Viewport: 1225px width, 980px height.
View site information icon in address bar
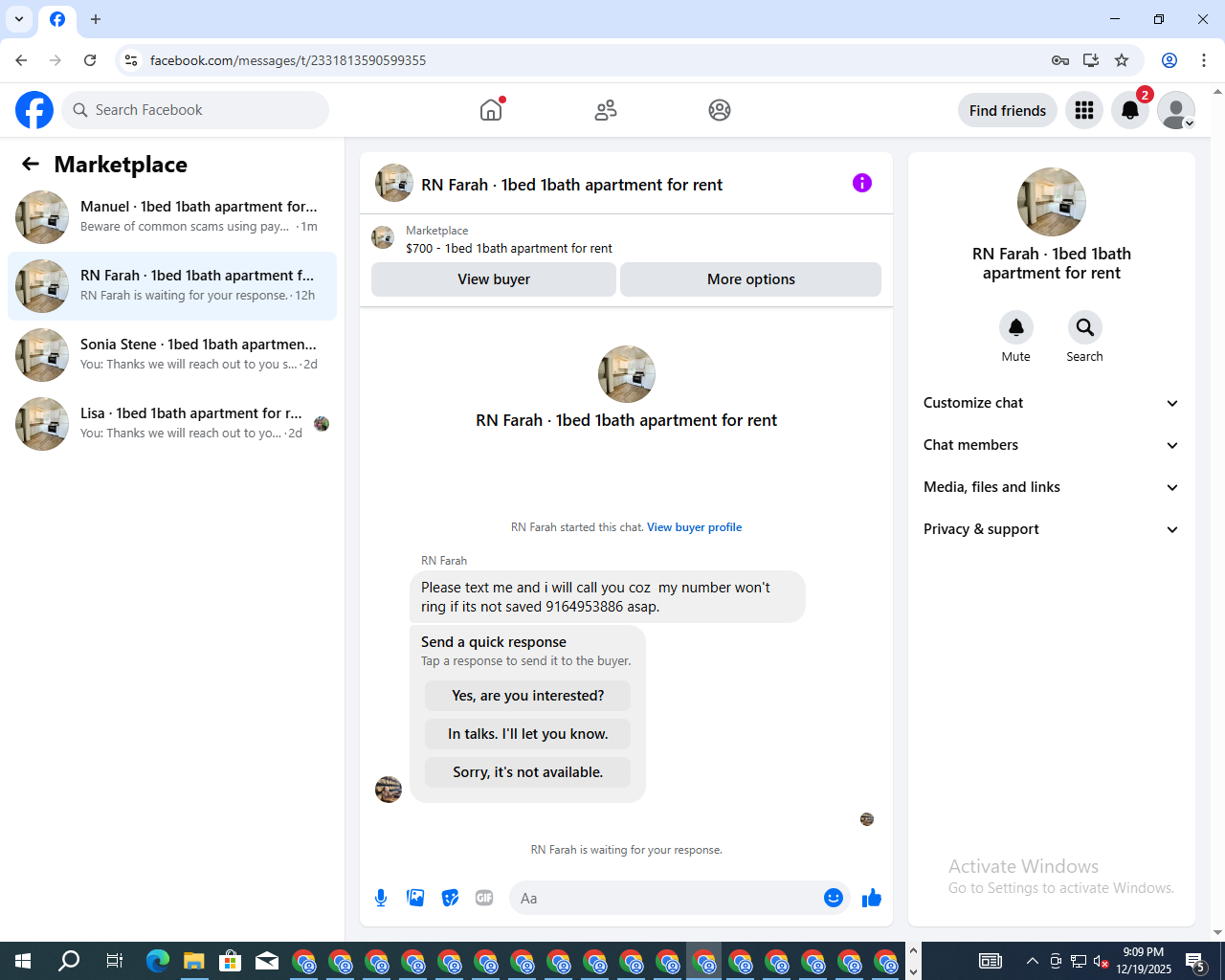[131, 60]
